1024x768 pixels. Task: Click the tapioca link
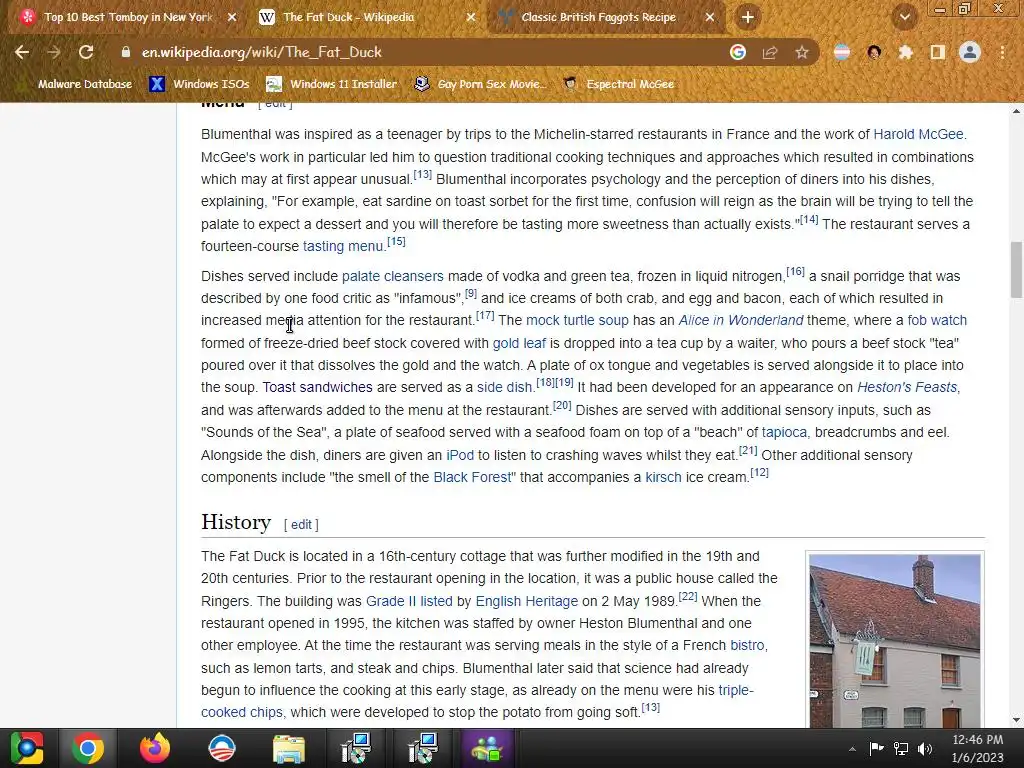pyautogui.click(x=784, y=432)
